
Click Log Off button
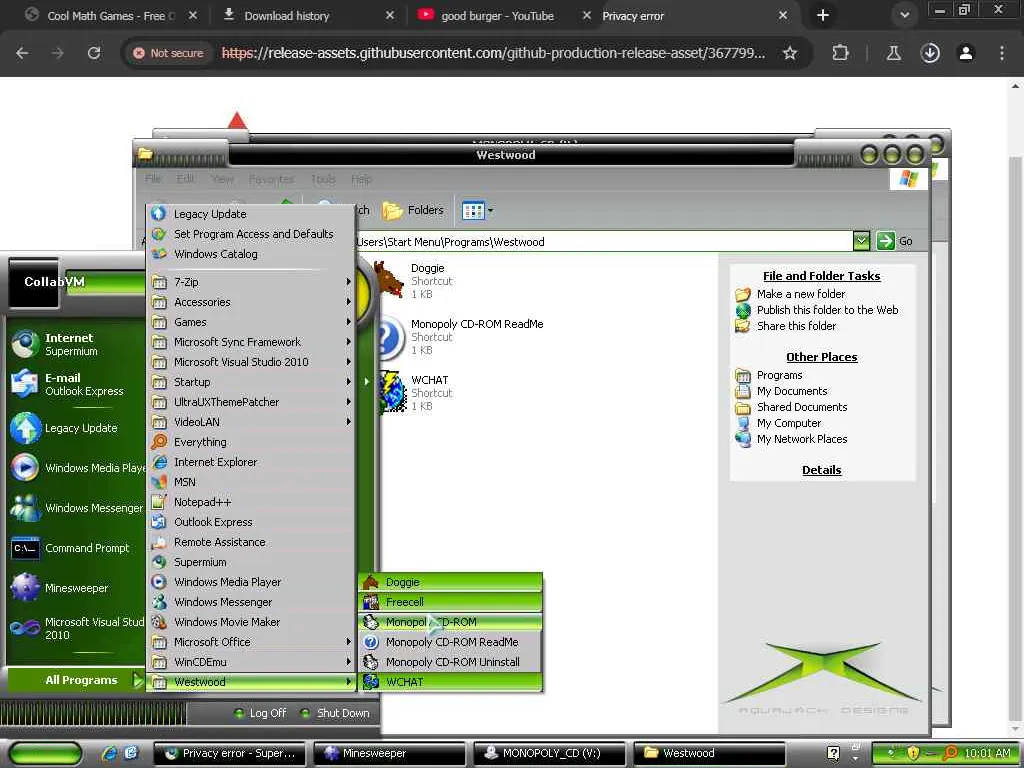261,713
